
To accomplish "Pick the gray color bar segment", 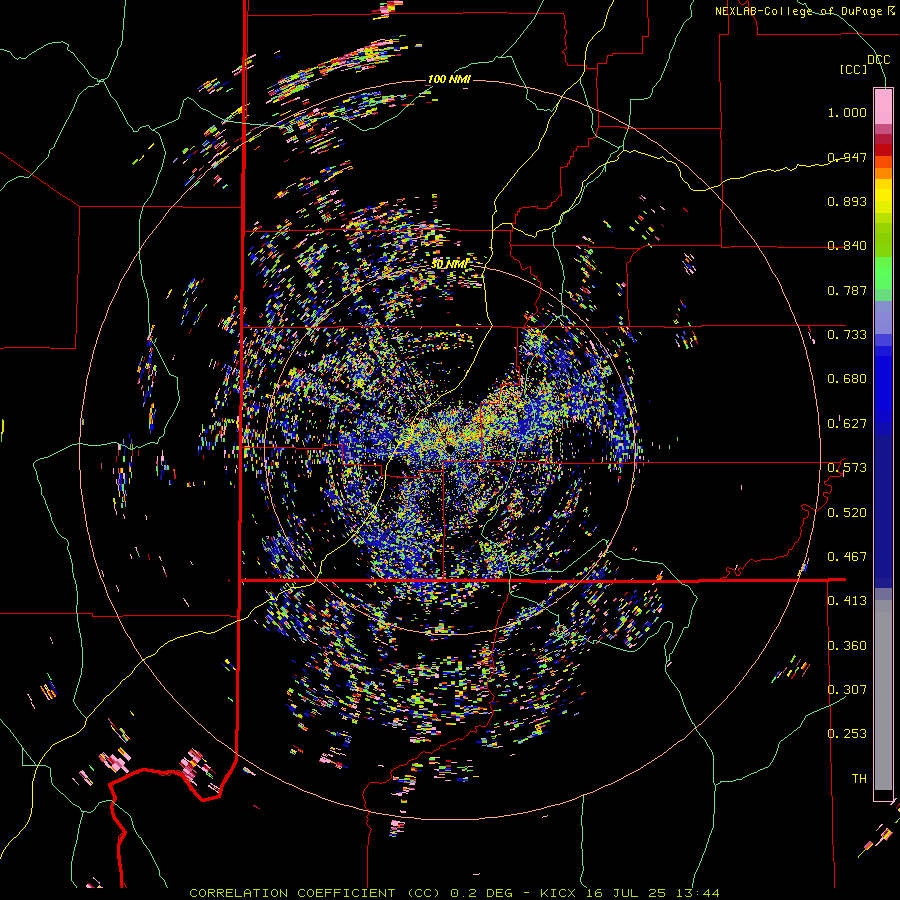I will [883, 695].
